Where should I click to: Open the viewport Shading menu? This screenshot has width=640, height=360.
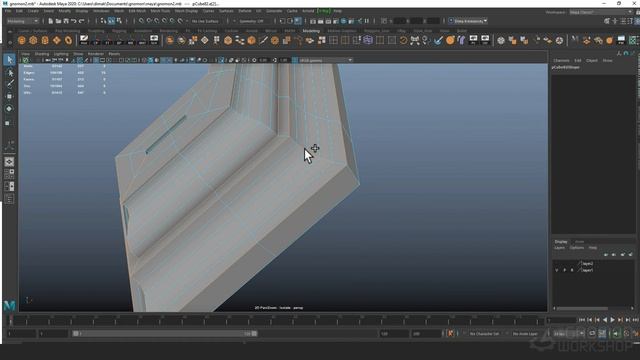tap(42, 54)
